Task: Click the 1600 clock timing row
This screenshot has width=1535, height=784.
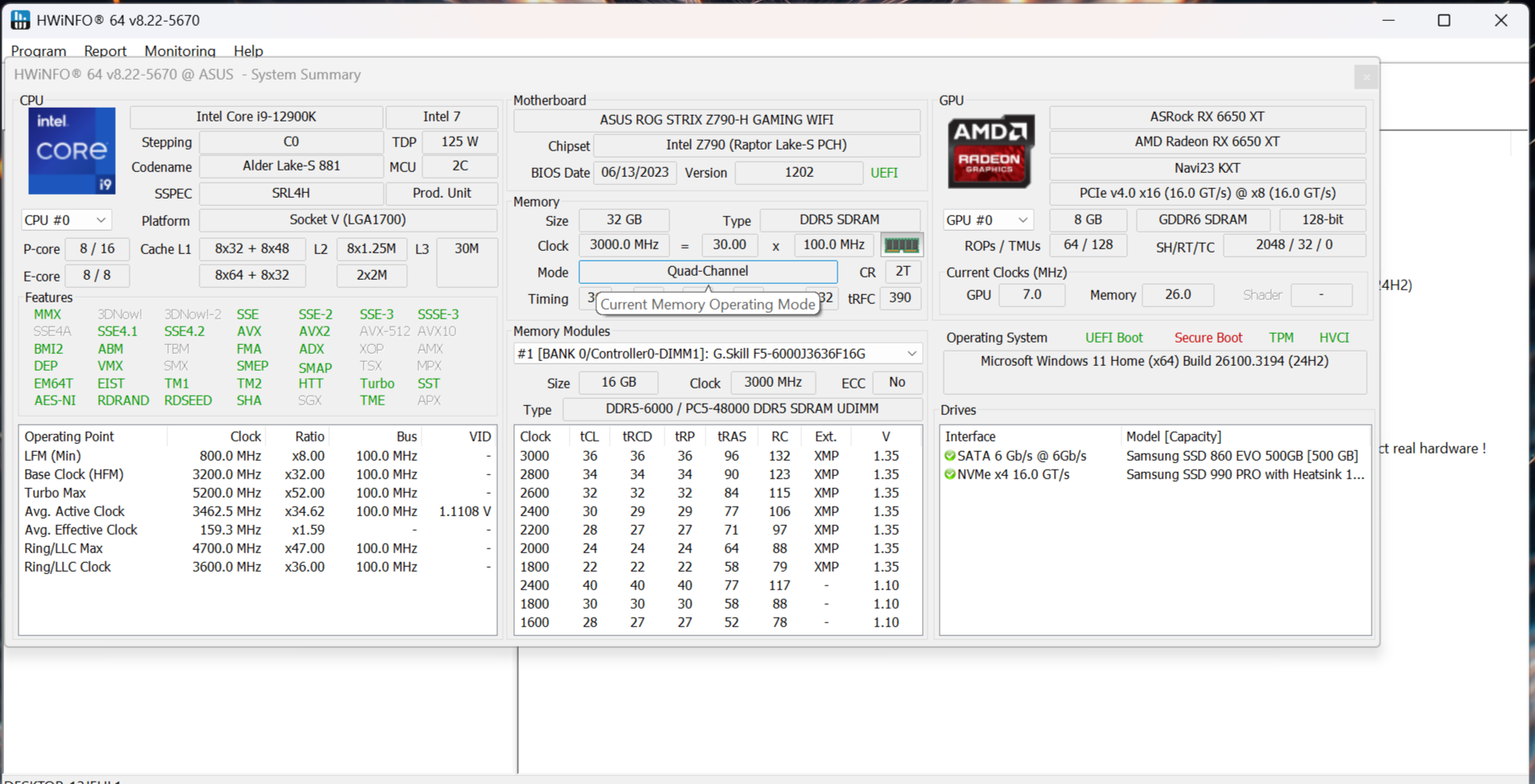Action: (x=718, y=622)
